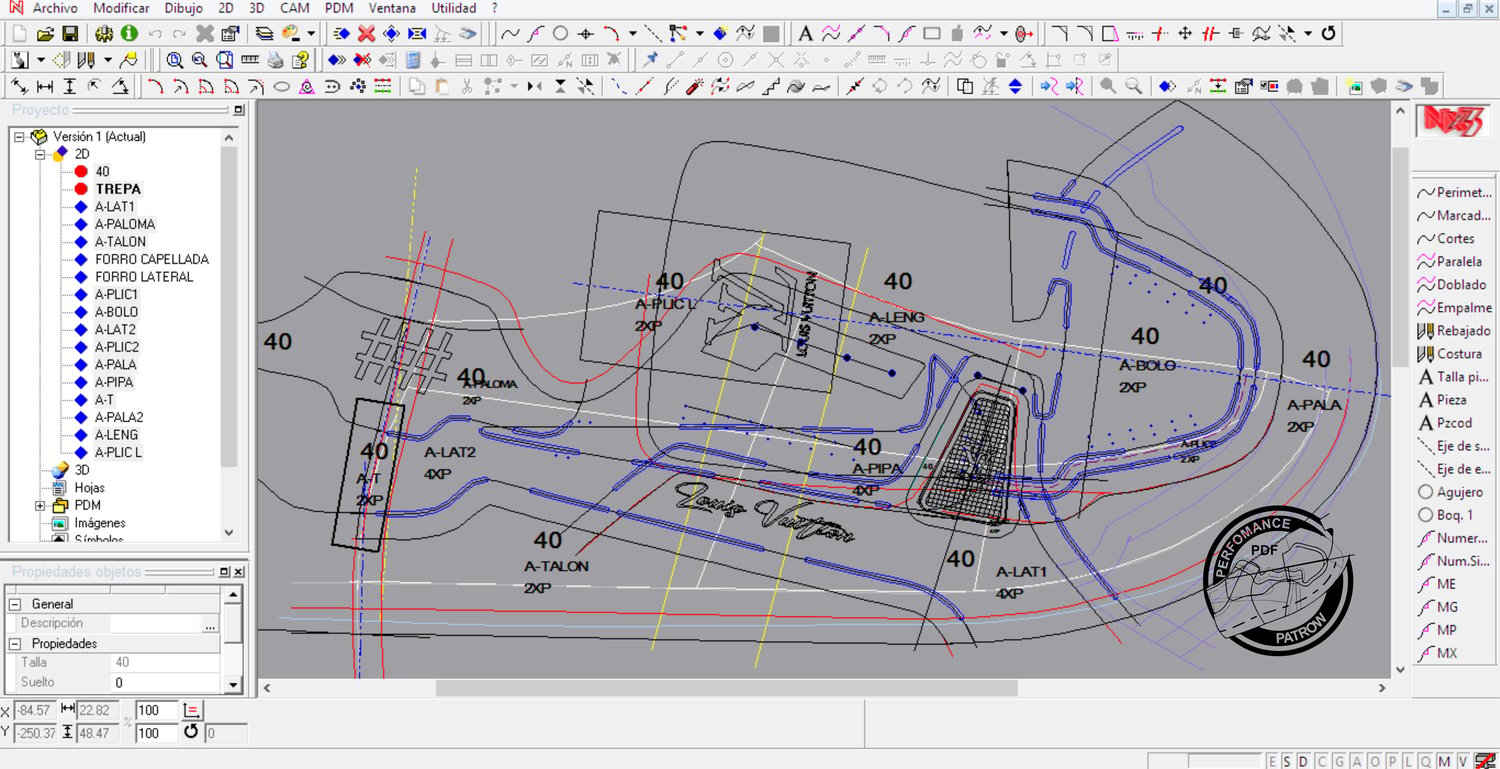Screen dimensions: 1500x769
Task: Click the printer icon
Action: 275,60
